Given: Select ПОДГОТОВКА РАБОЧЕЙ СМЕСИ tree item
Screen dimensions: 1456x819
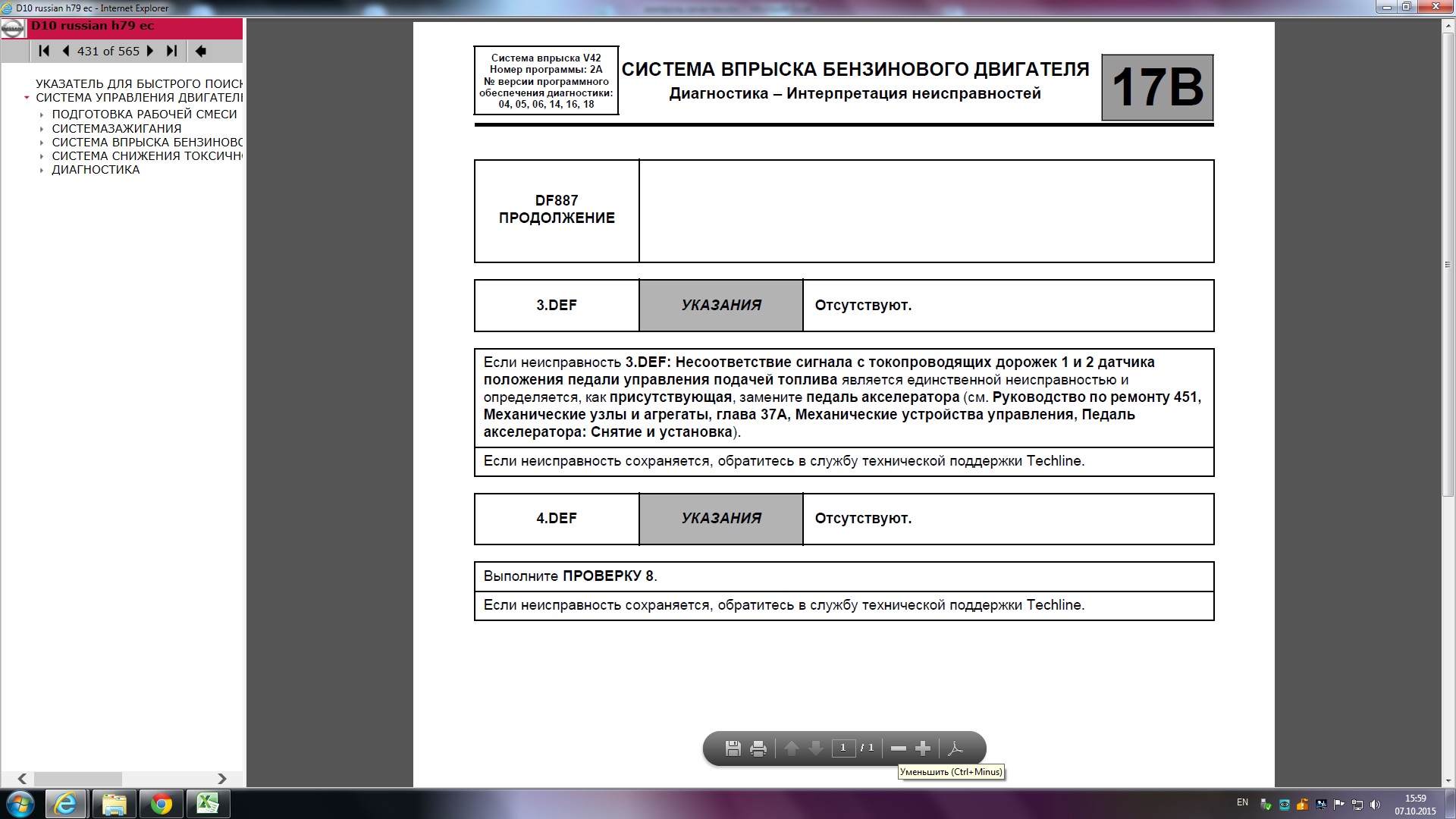Looking at the screenshot, I should click(x=144, y=114).
